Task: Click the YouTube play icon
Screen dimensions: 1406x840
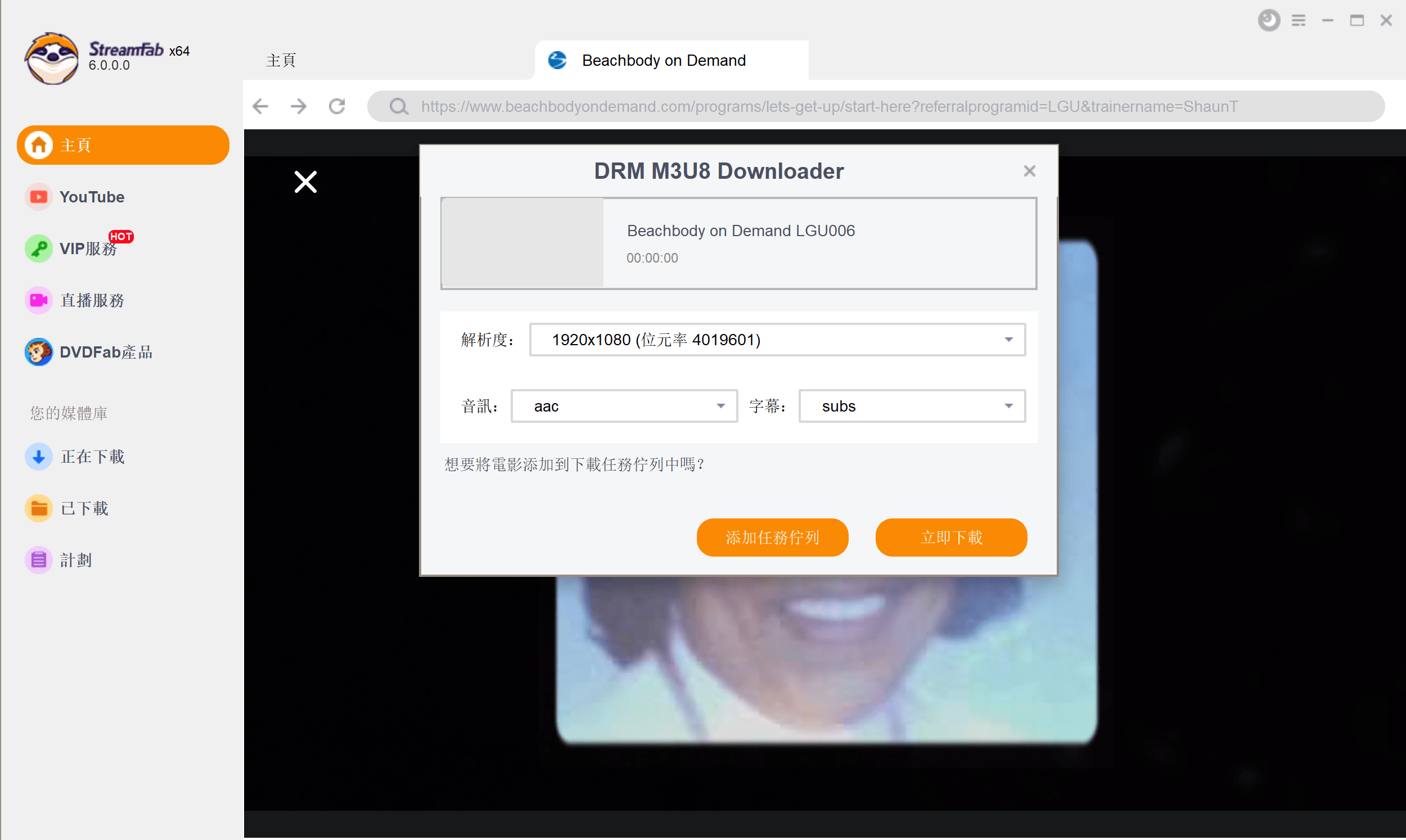Action: tap(38, 196)
